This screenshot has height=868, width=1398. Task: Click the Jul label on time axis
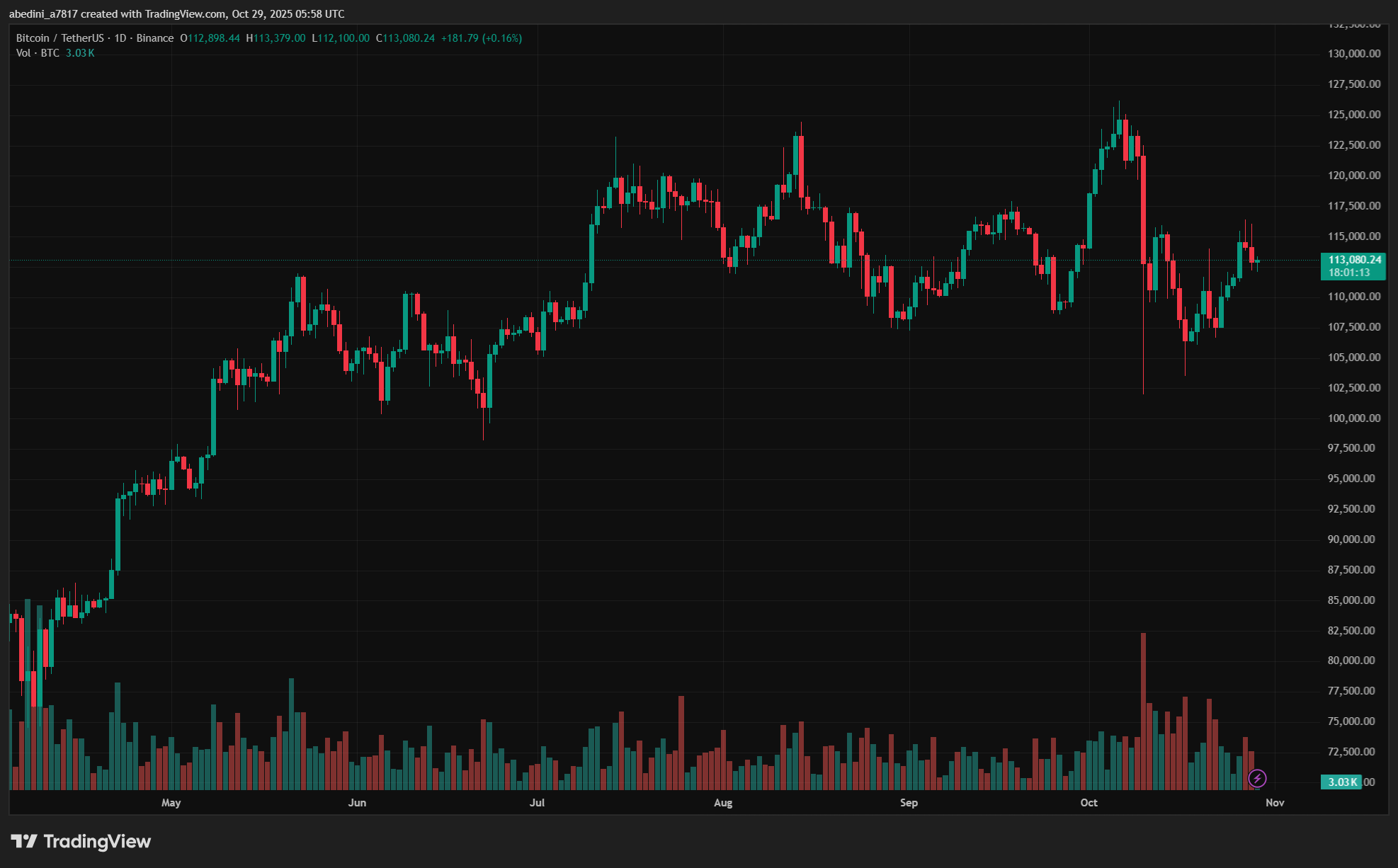point(537,802)
